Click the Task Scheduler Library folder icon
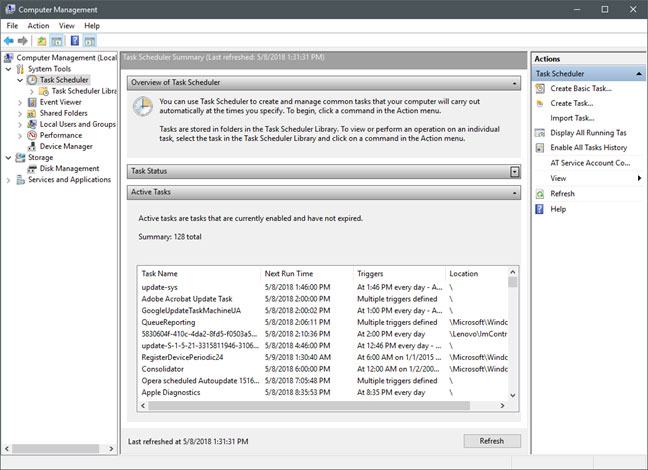Image resolution: width=648 pixels, height=470 pixels. click(43, 91)
